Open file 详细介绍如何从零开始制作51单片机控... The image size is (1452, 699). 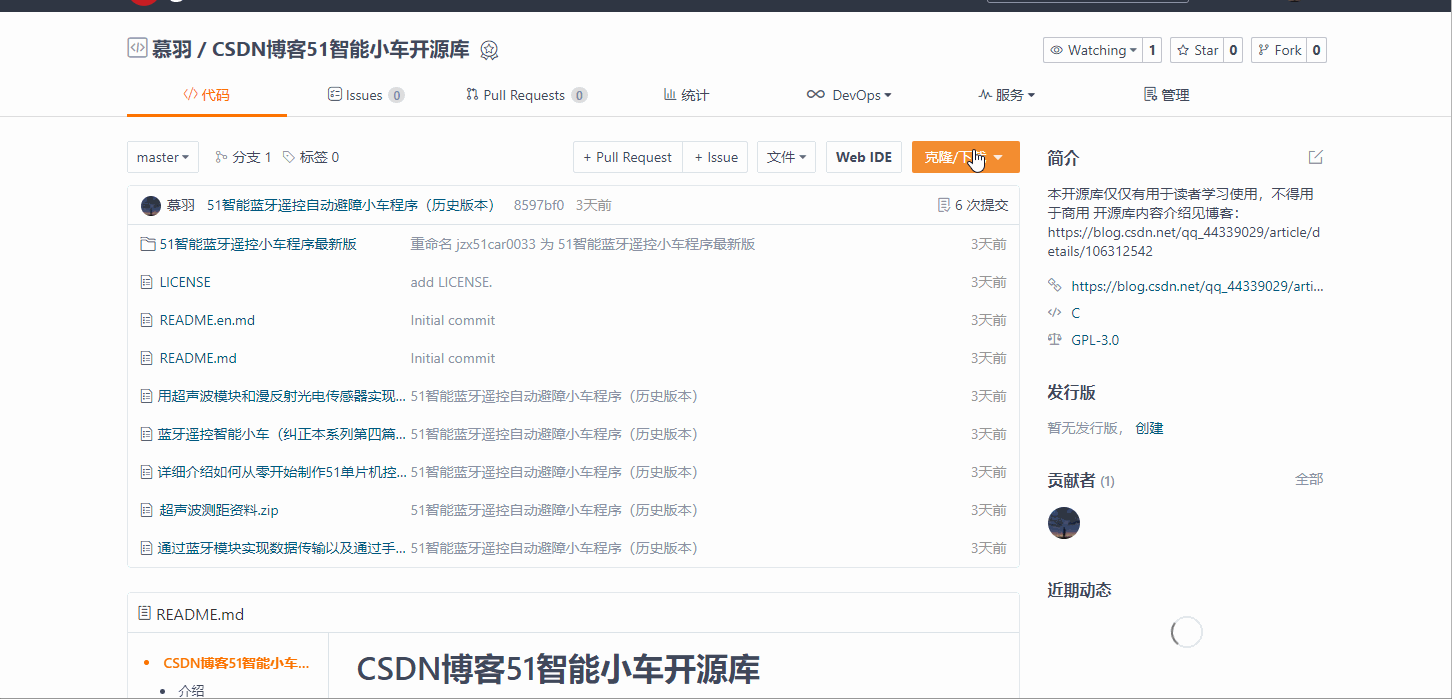click(x=282, y=472)
